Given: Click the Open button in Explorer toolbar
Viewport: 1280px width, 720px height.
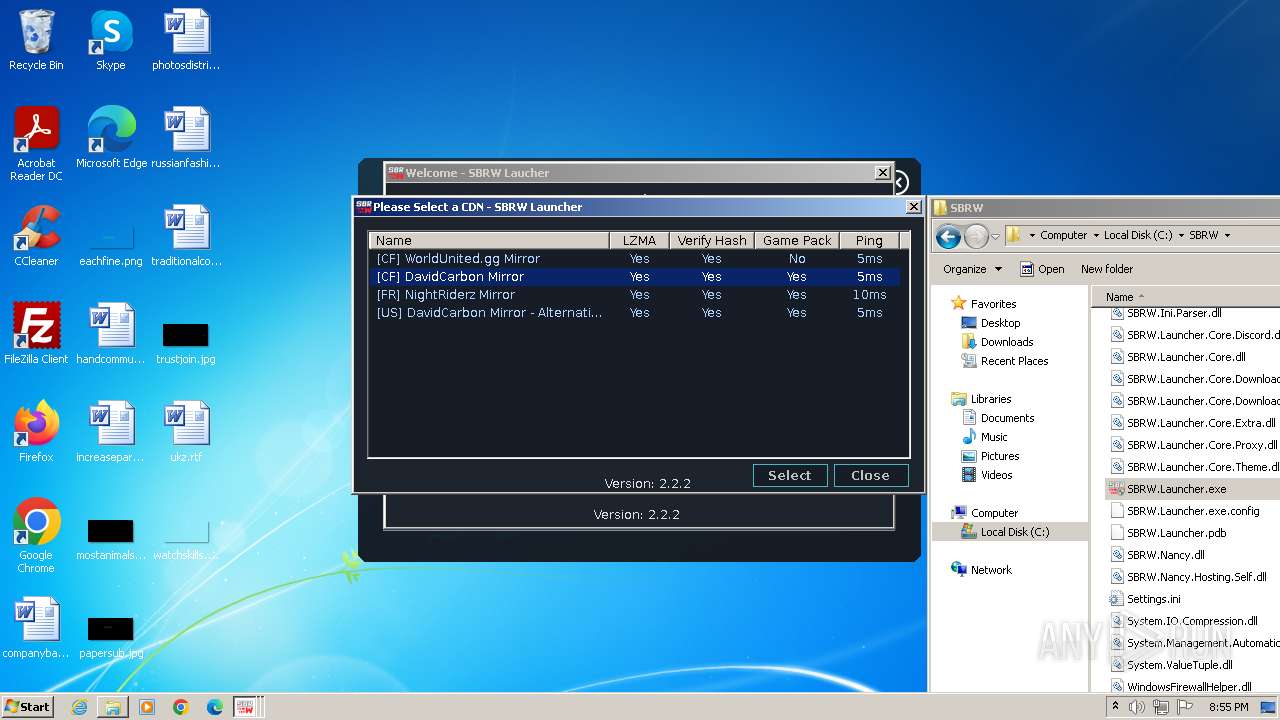Looking at the screenshot, I should click(1041, 269).
